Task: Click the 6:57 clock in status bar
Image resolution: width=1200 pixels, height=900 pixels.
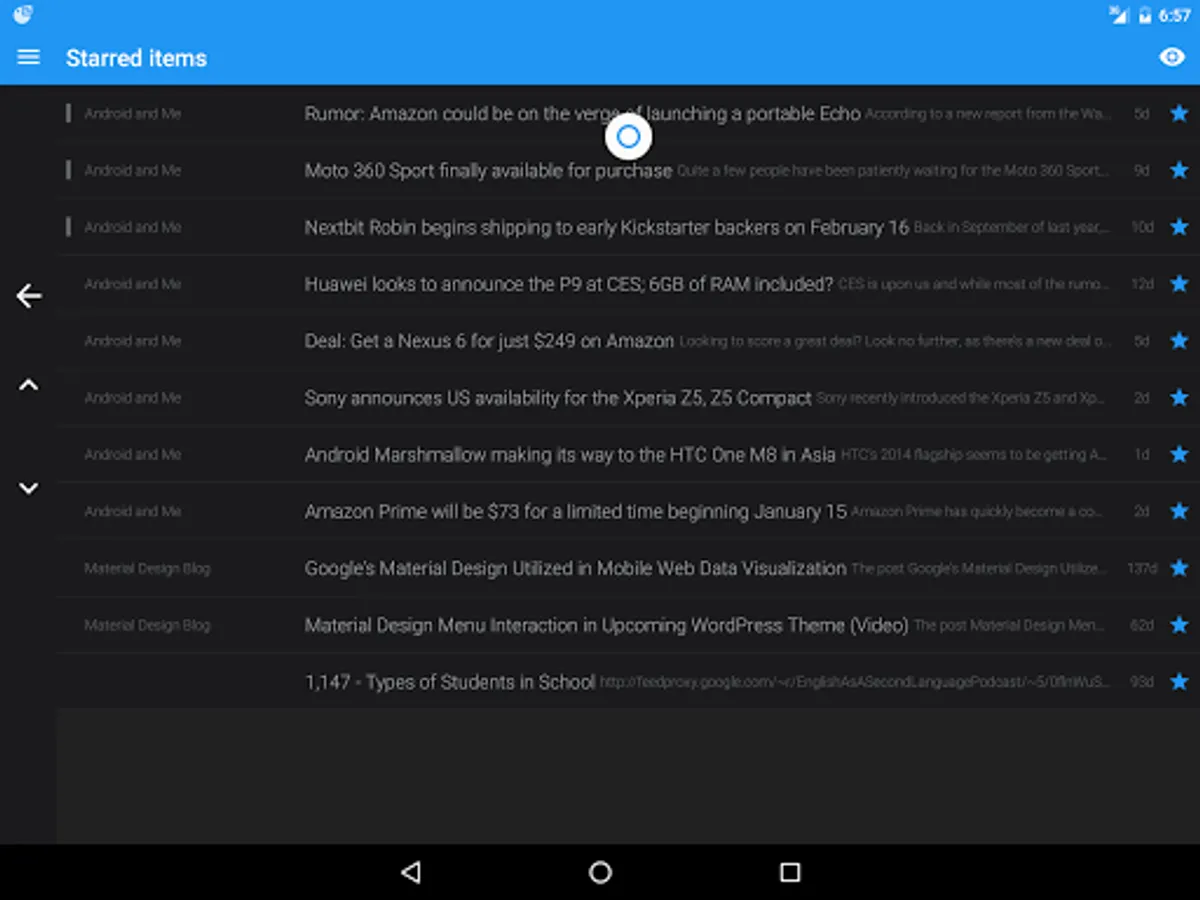Action: (x=1174, y=15)
